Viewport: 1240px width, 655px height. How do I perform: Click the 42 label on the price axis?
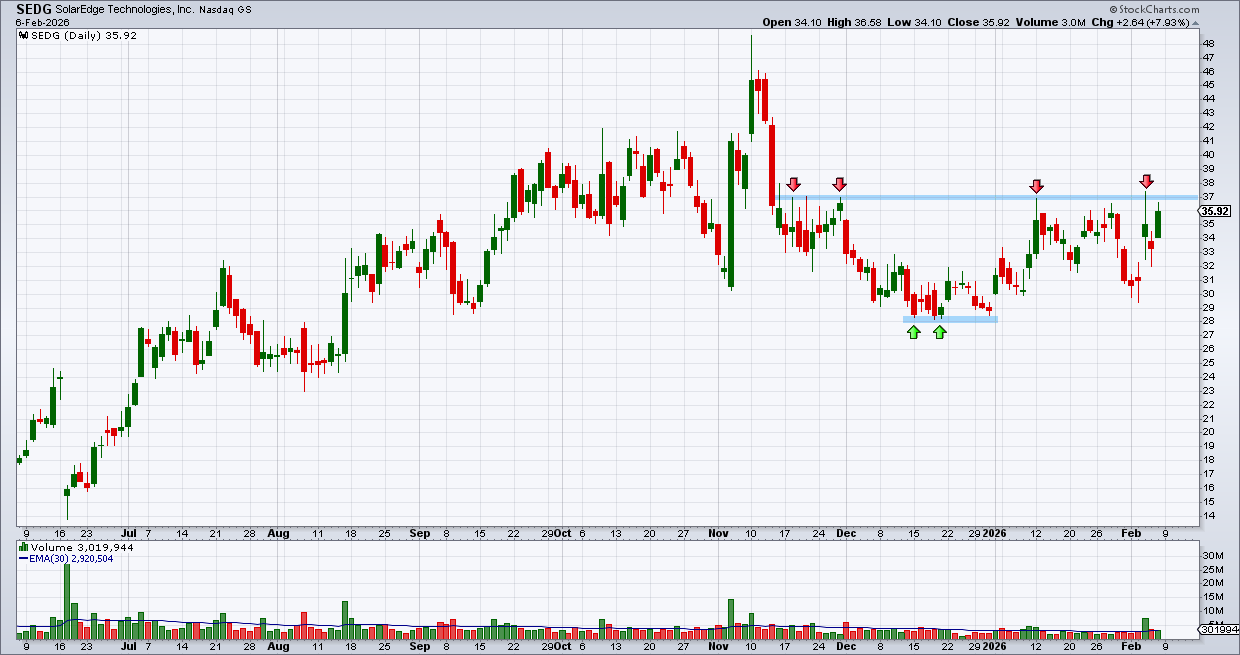[1209, 127]
